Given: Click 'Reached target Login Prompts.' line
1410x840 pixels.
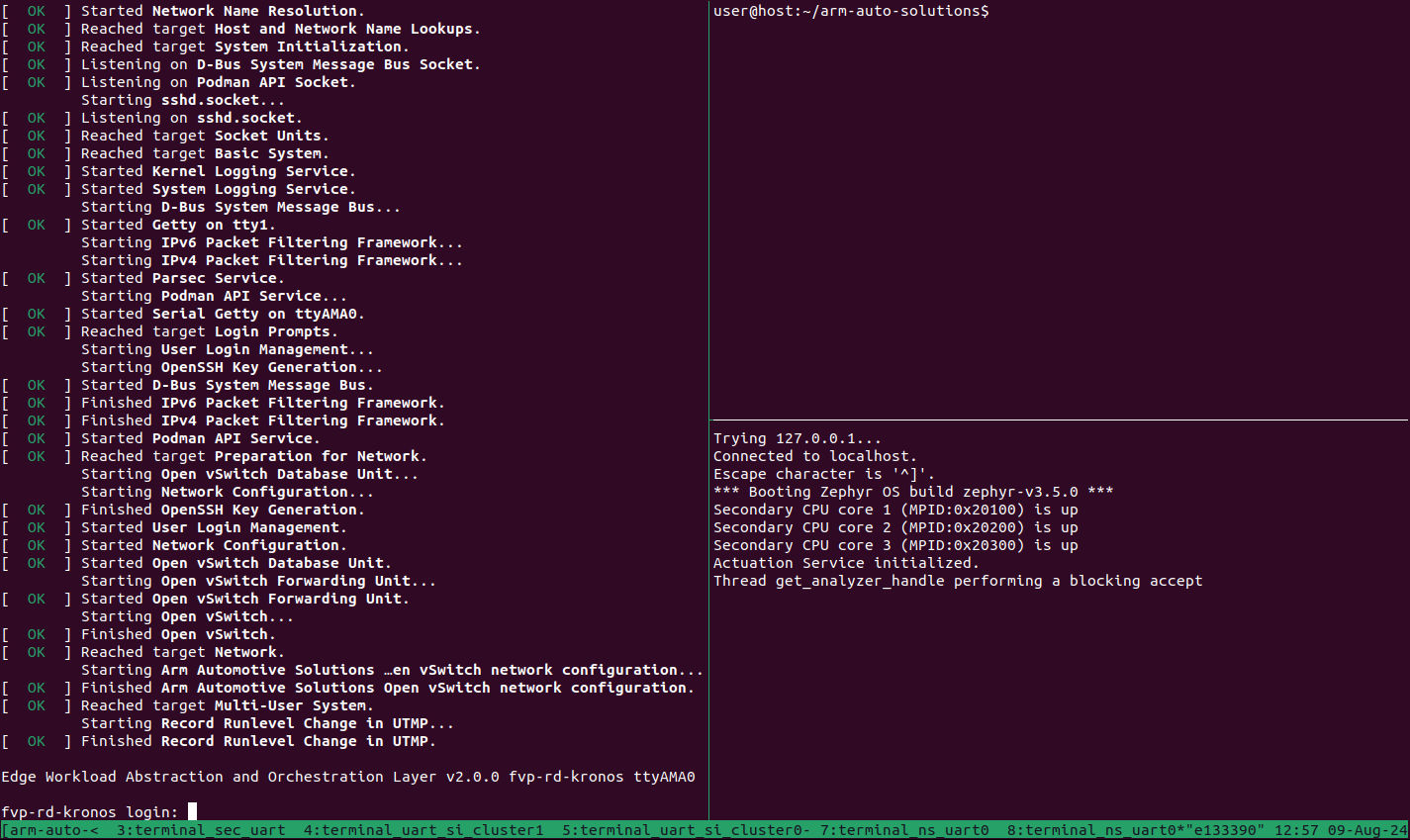Looking at the screenshot, I should point(209,331).
